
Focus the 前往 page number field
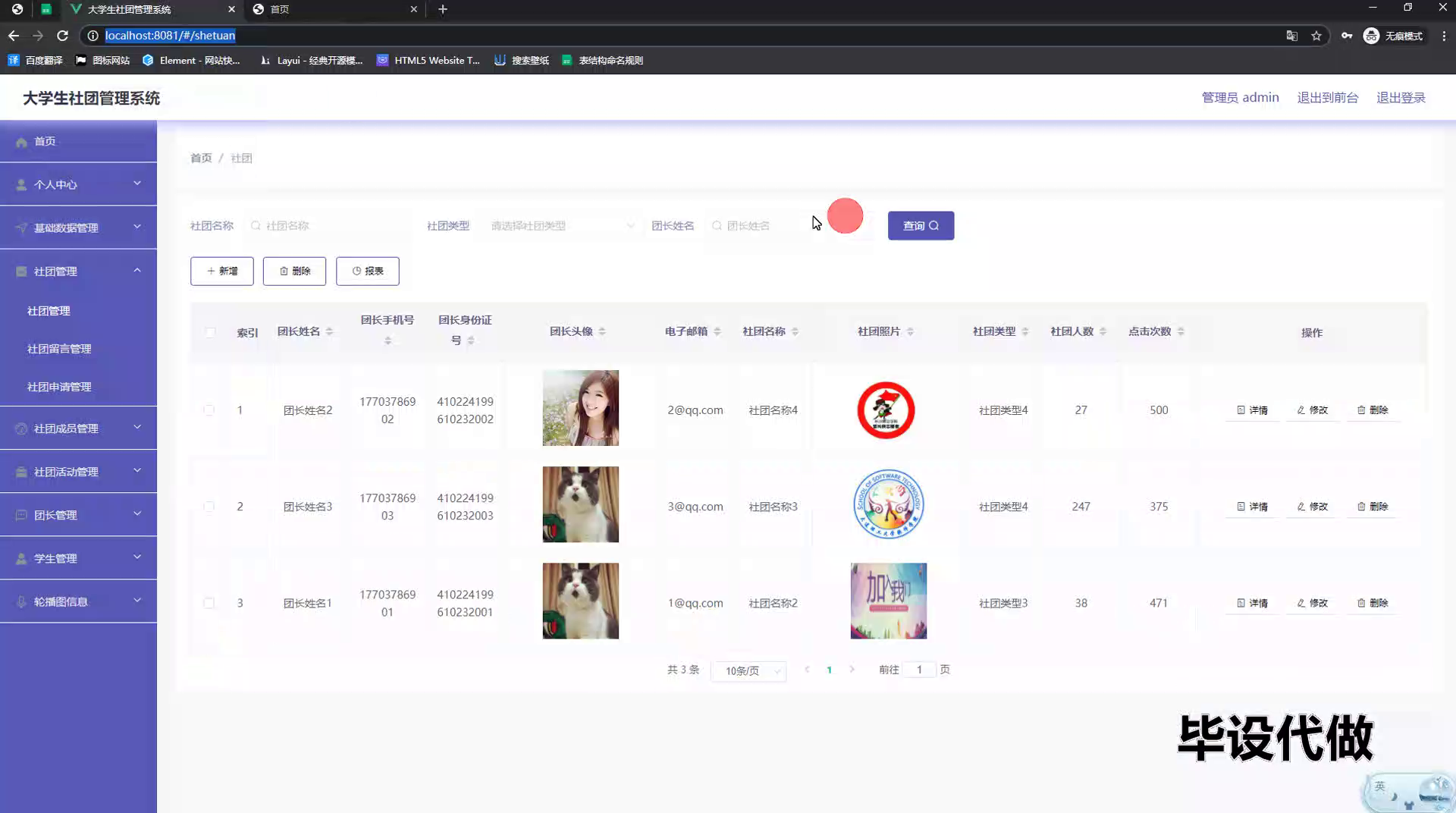pyautogui.click(x=919, y=670)
